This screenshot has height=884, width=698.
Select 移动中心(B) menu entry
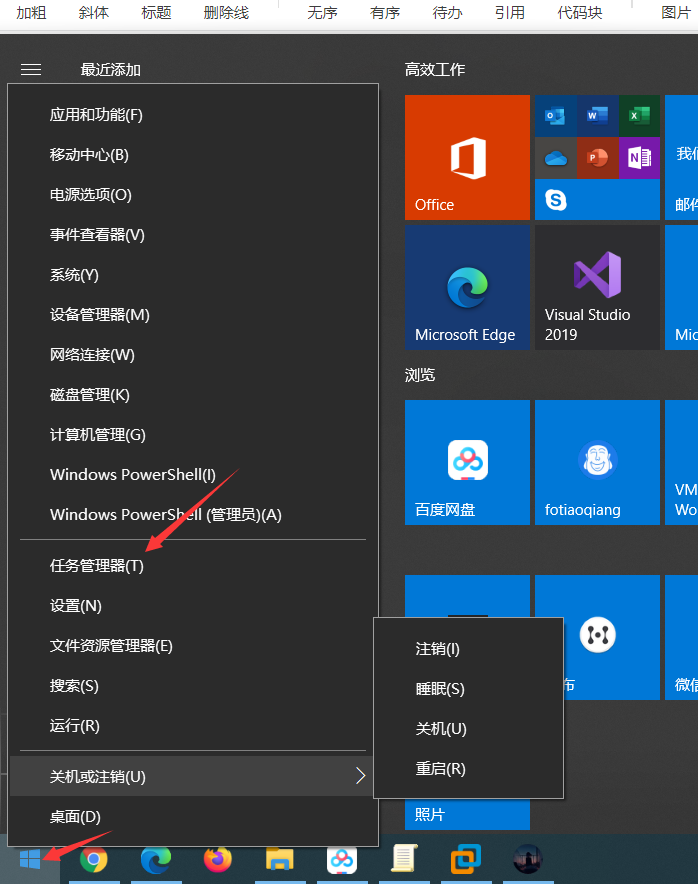[x=193, y=155]
